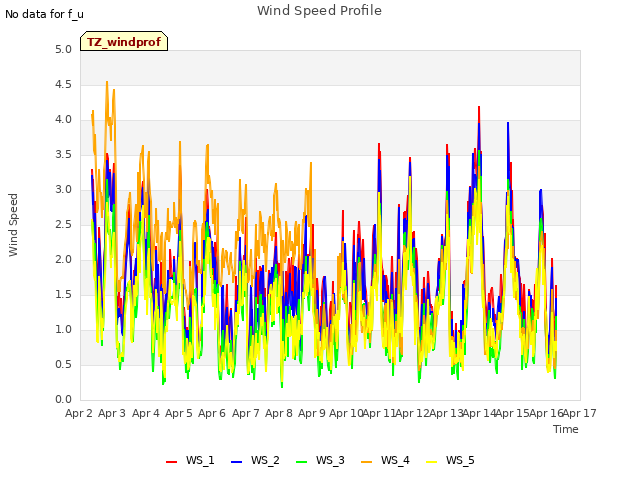Select the TZ_windprof annotation label

tap(124, 41)
